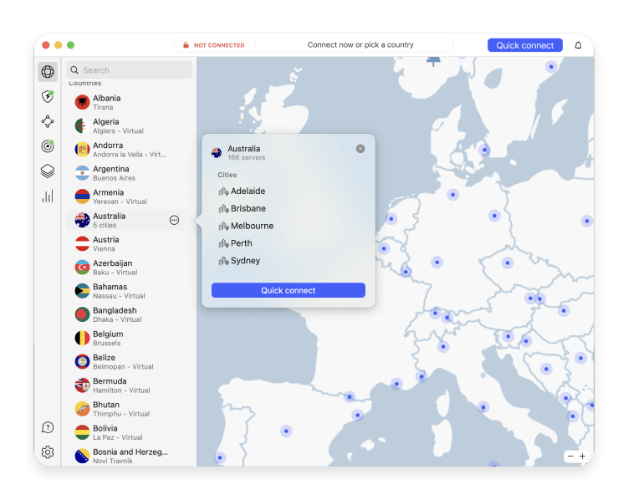This screenshot has height=500, width=628.
Task: Select Bangladesh country name text
Action: click(115, 310)
